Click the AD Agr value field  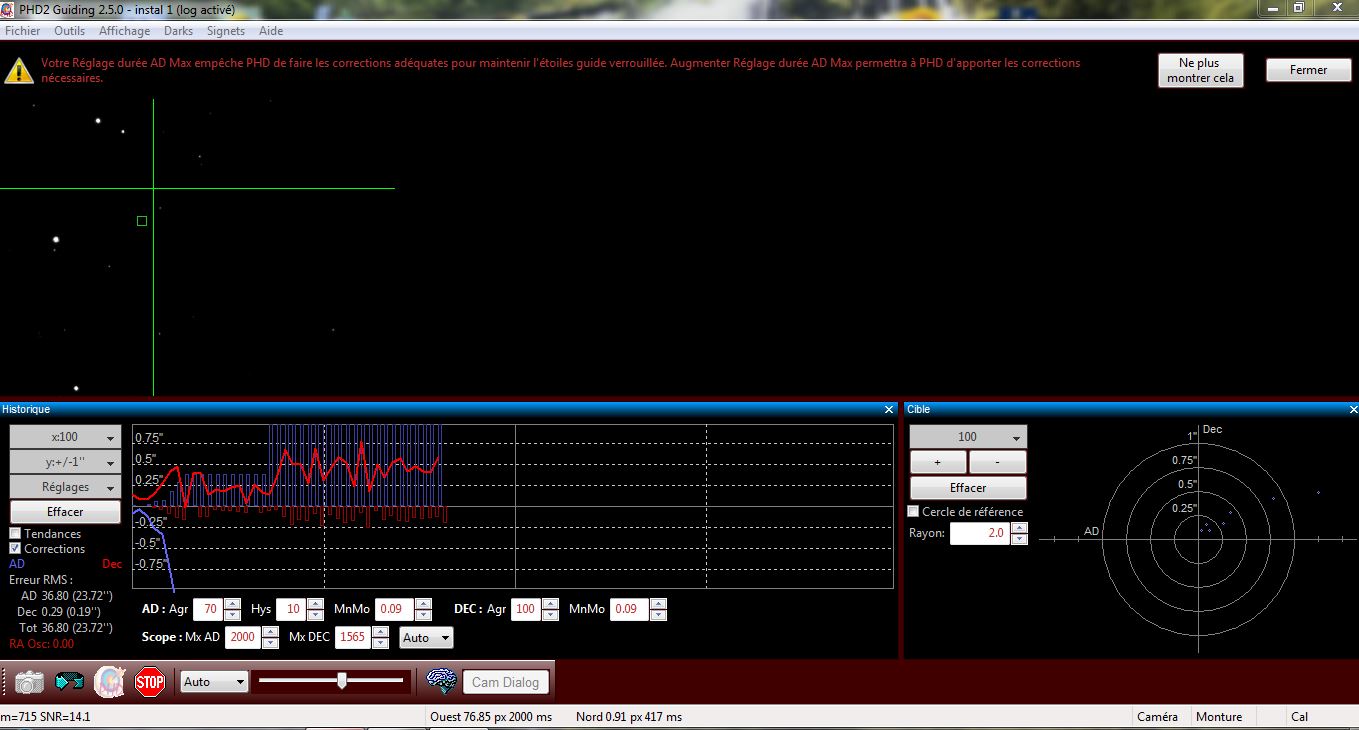point(208,609)
